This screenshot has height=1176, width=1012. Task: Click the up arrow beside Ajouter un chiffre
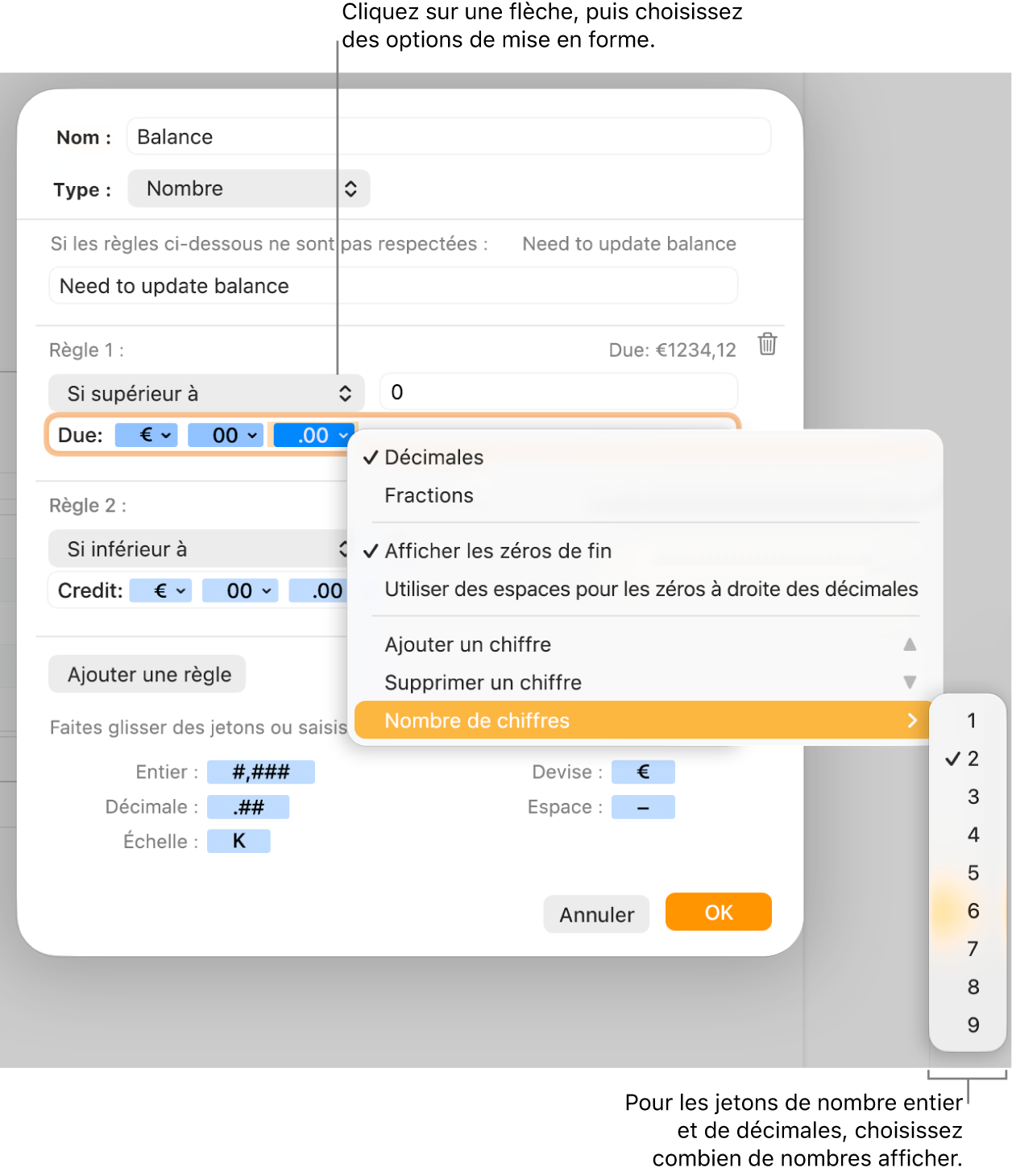click(x=910, y=644)
